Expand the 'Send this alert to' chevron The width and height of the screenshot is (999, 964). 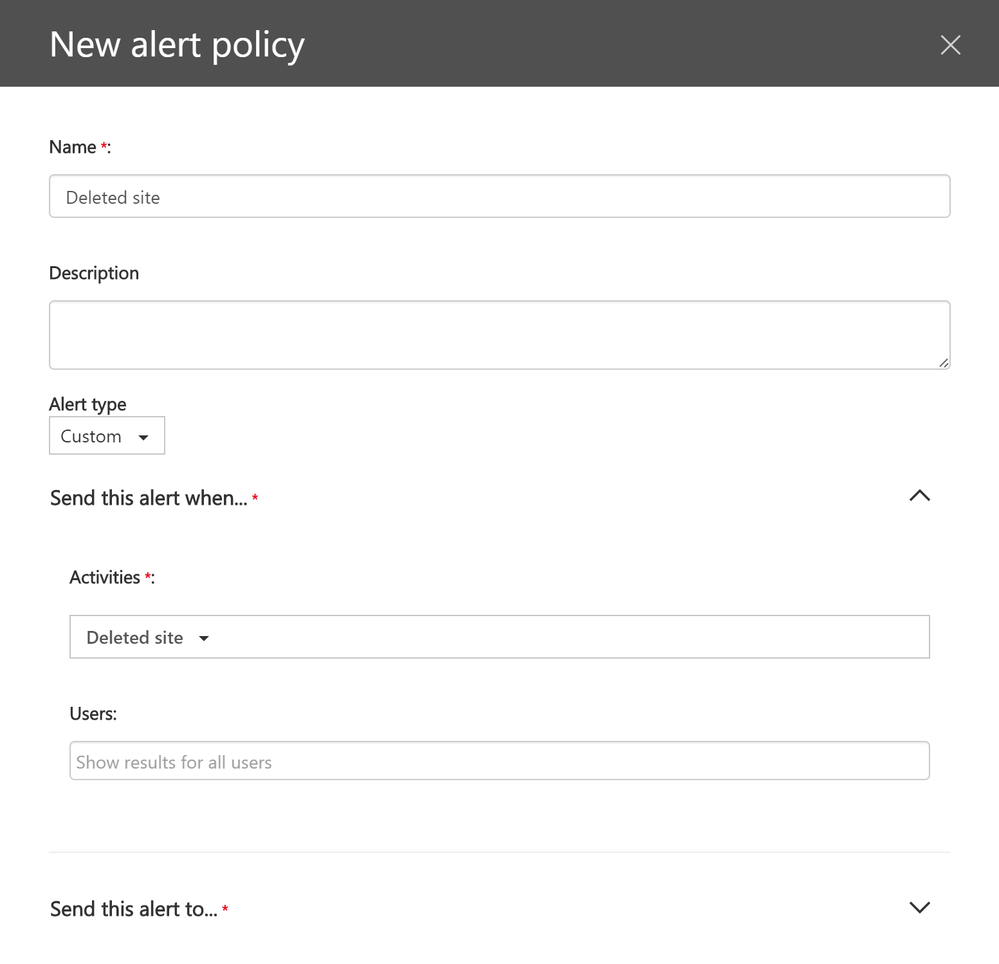(919, 908)
